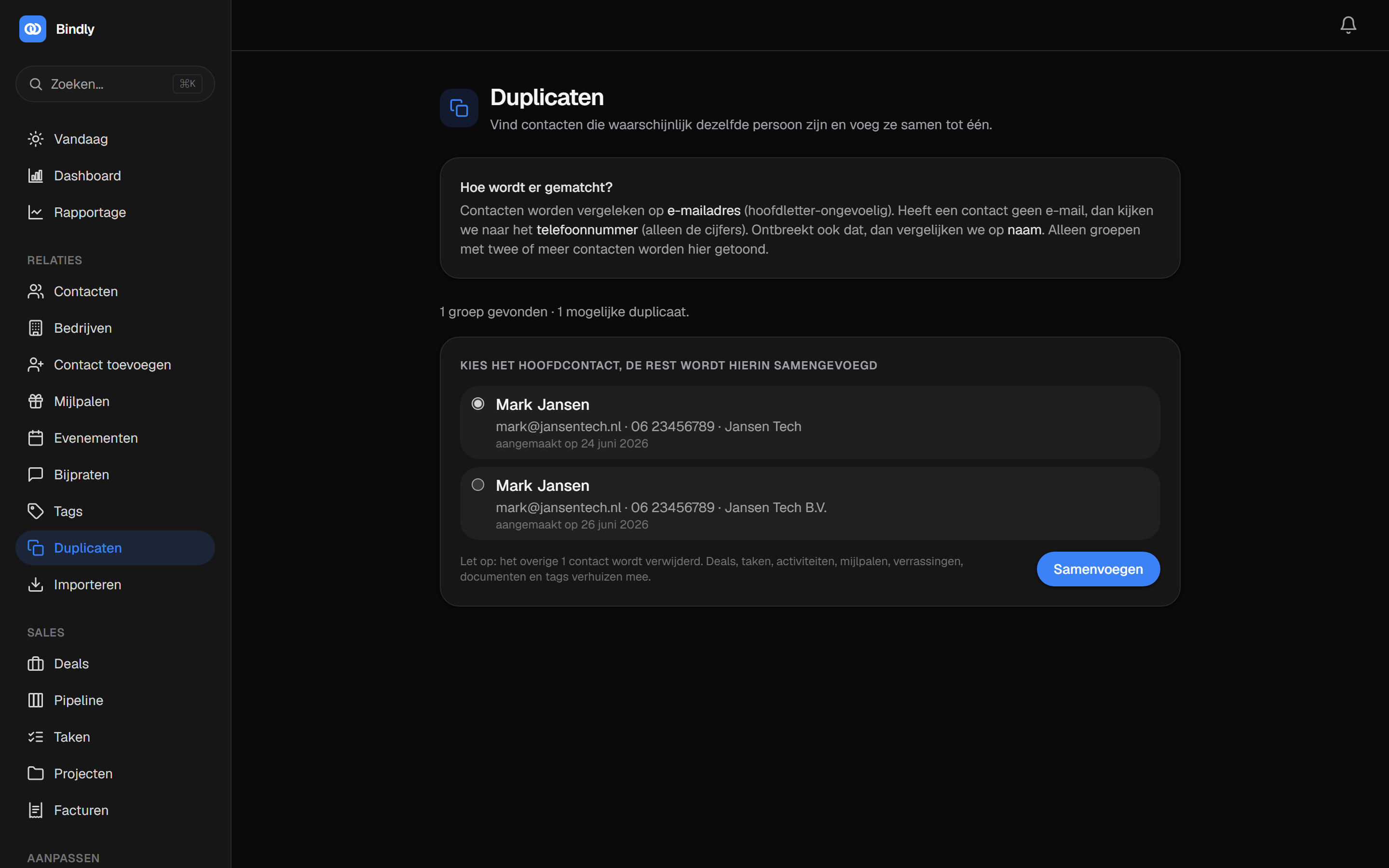Click the Samenvoegen button
The image size is (1389, 868).
(x=1098, y=569)
